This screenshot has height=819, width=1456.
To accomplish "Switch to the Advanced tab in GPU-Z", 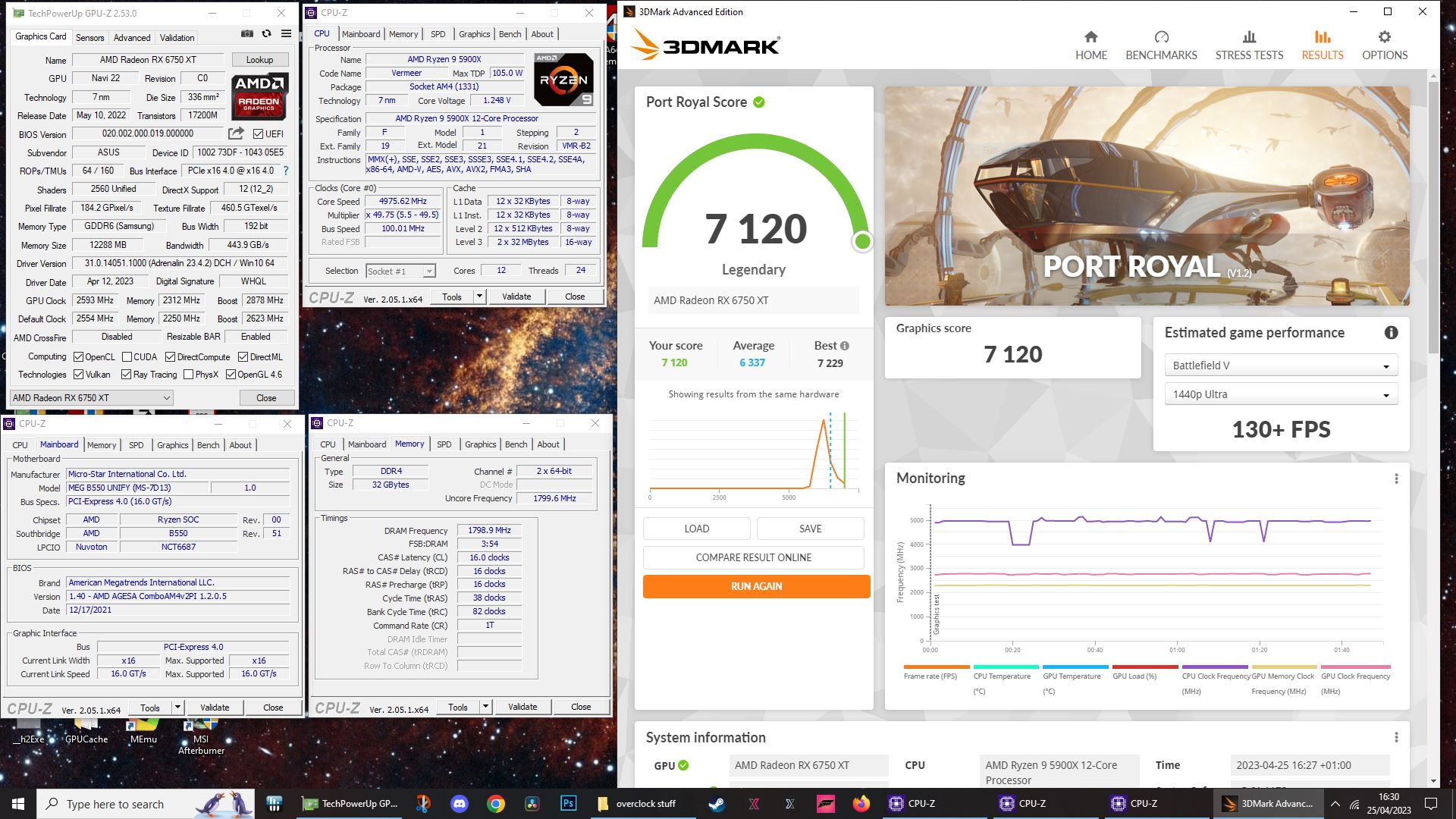I will (x=132, y=37).
